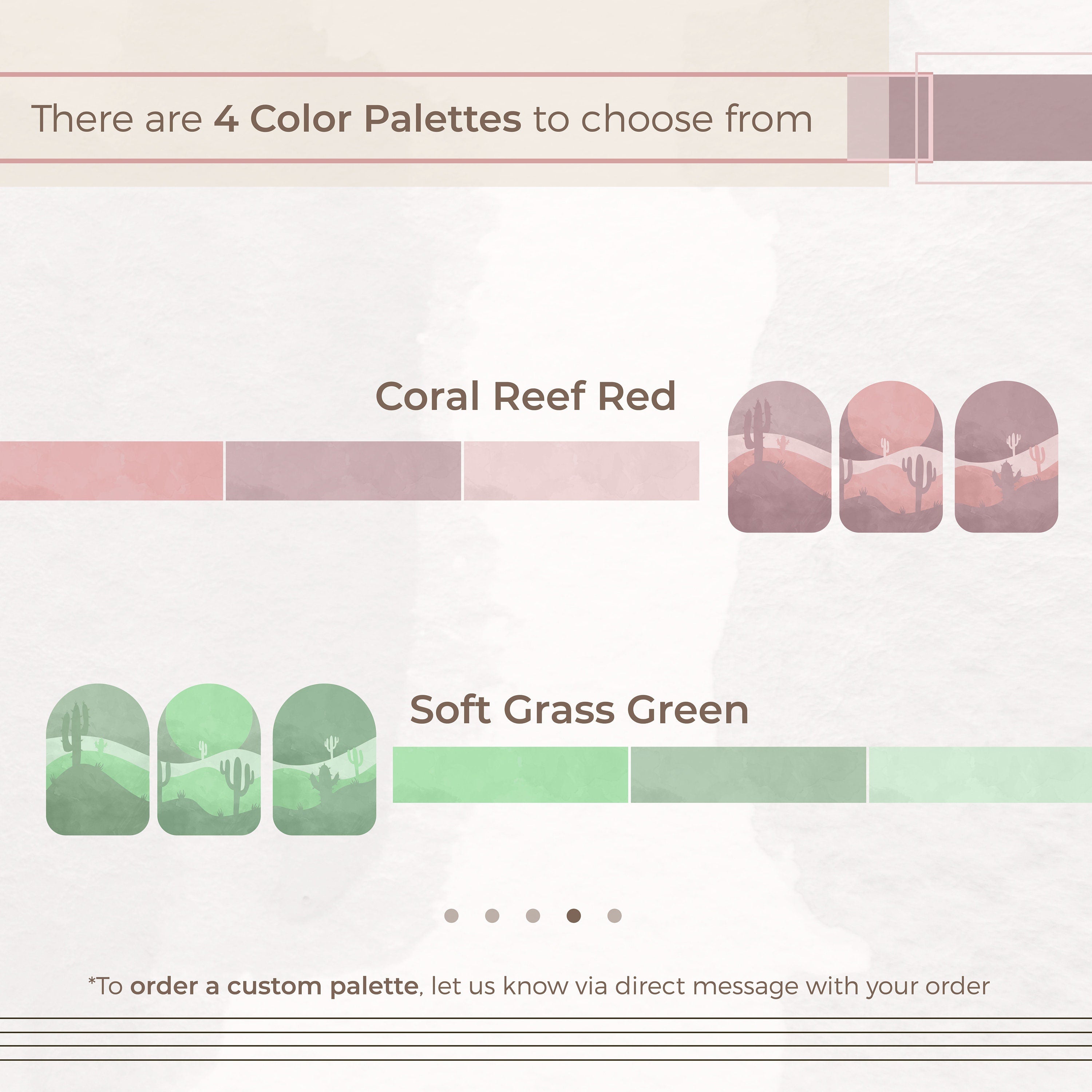Image resolution: width=1092 pixels, height=1092 pixels.
Task: Select the green arch with large sun
Action: tap(209, 759)
